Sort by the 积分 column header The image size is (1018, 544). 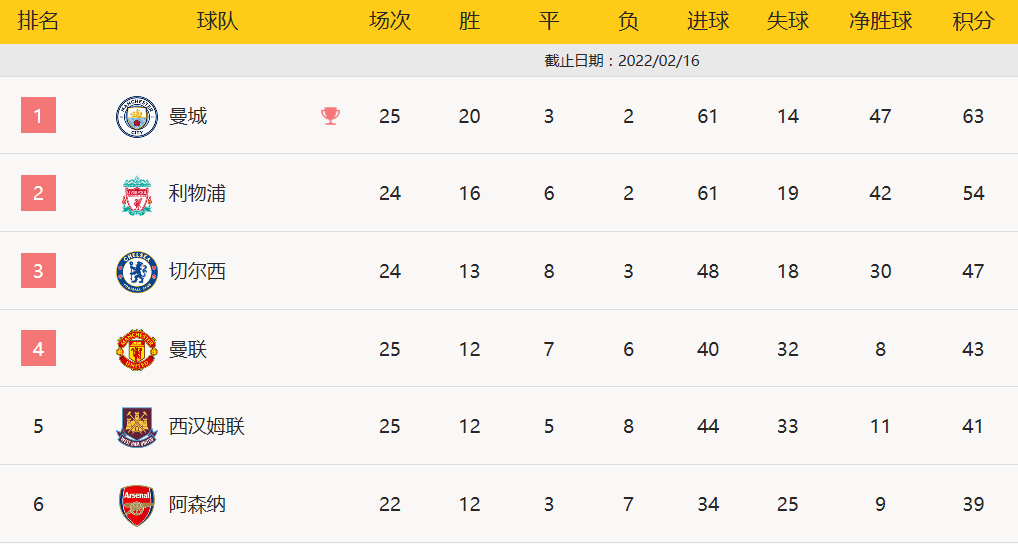pos(973,21)
